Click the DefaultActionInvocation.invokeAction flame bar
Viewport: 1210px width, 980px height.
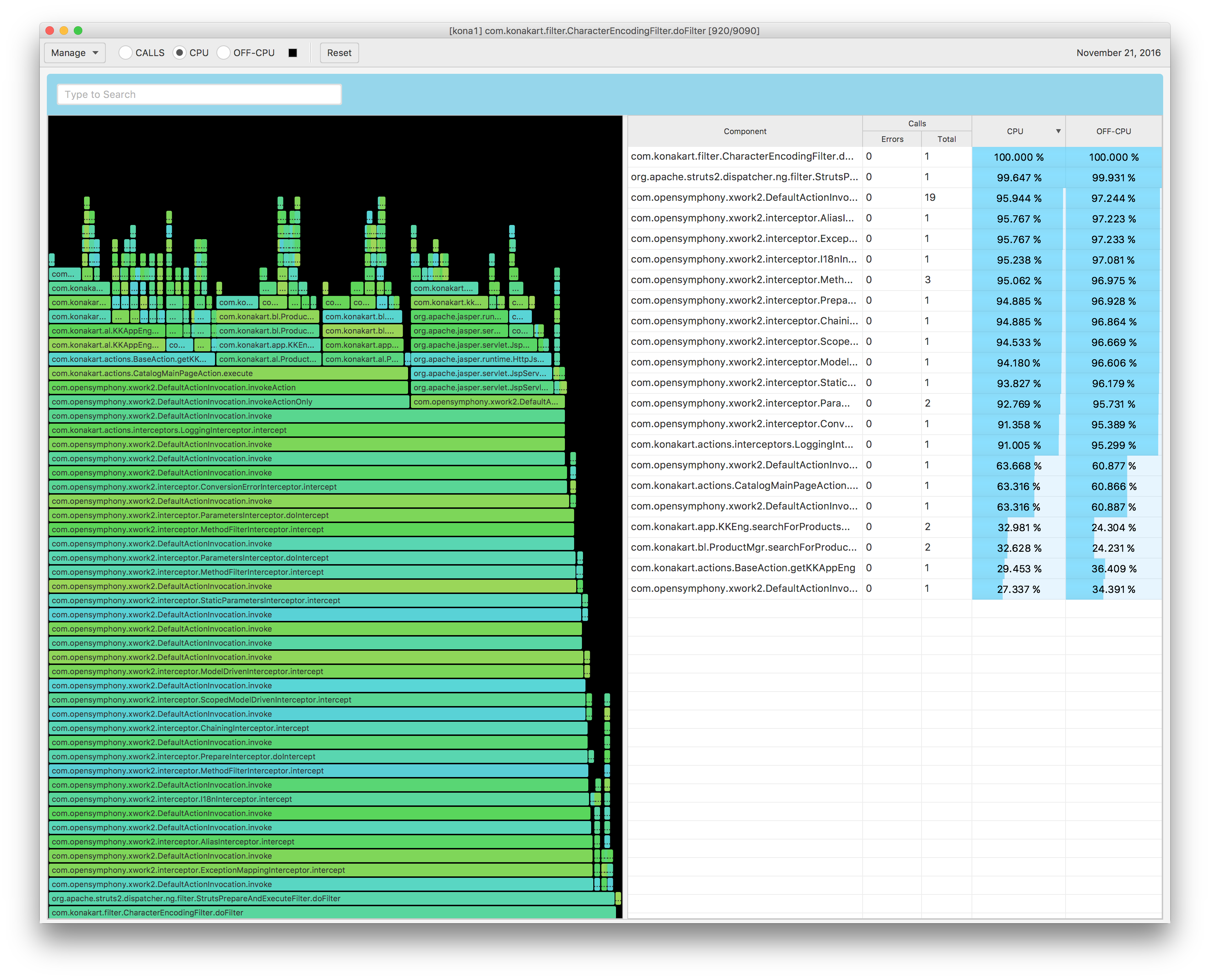[228, 388]
